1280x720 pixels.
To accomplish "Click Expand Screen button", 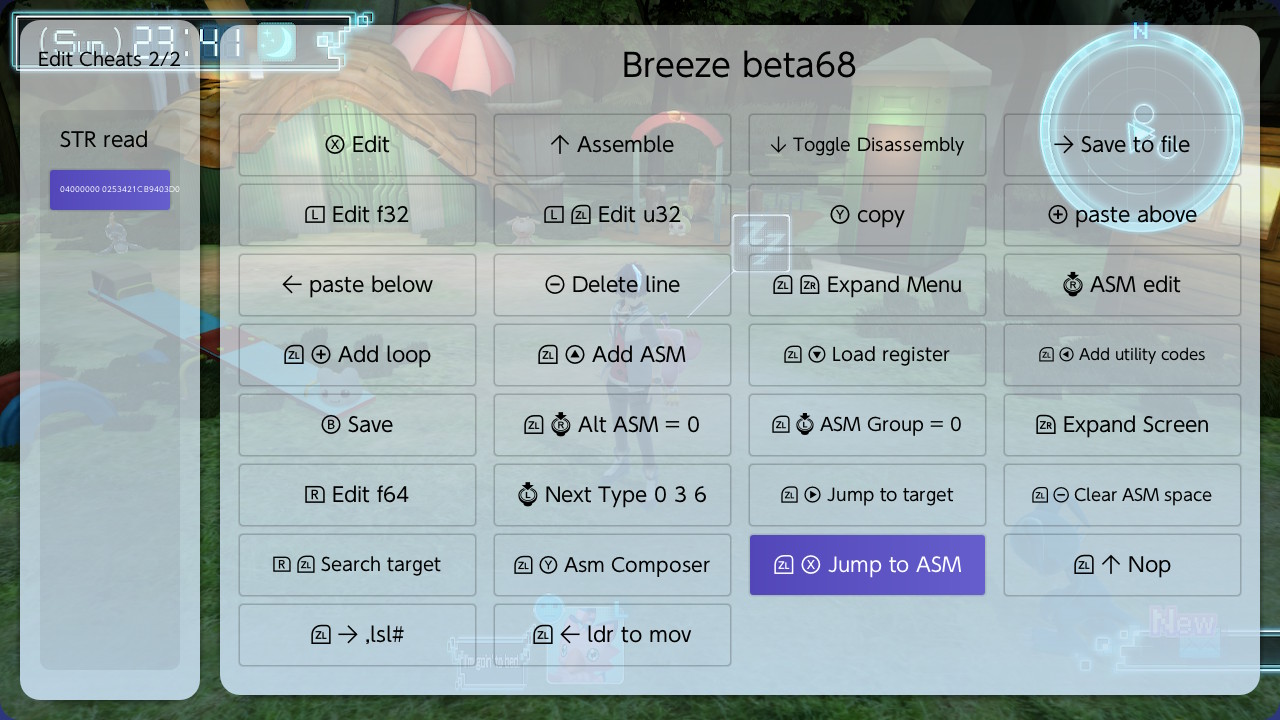I will (x=1122, y=425).
